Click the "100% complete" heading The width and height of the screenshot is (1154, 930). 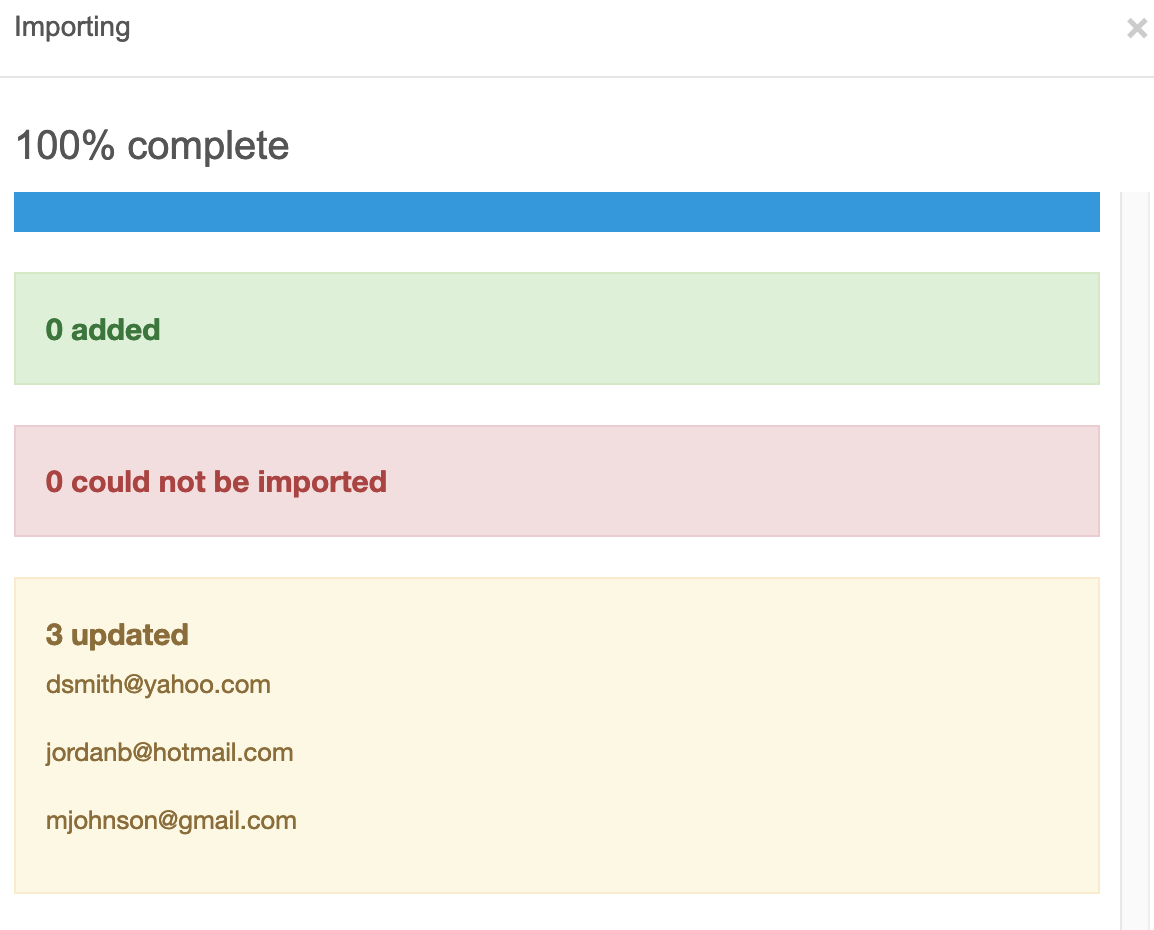point(152,146)
